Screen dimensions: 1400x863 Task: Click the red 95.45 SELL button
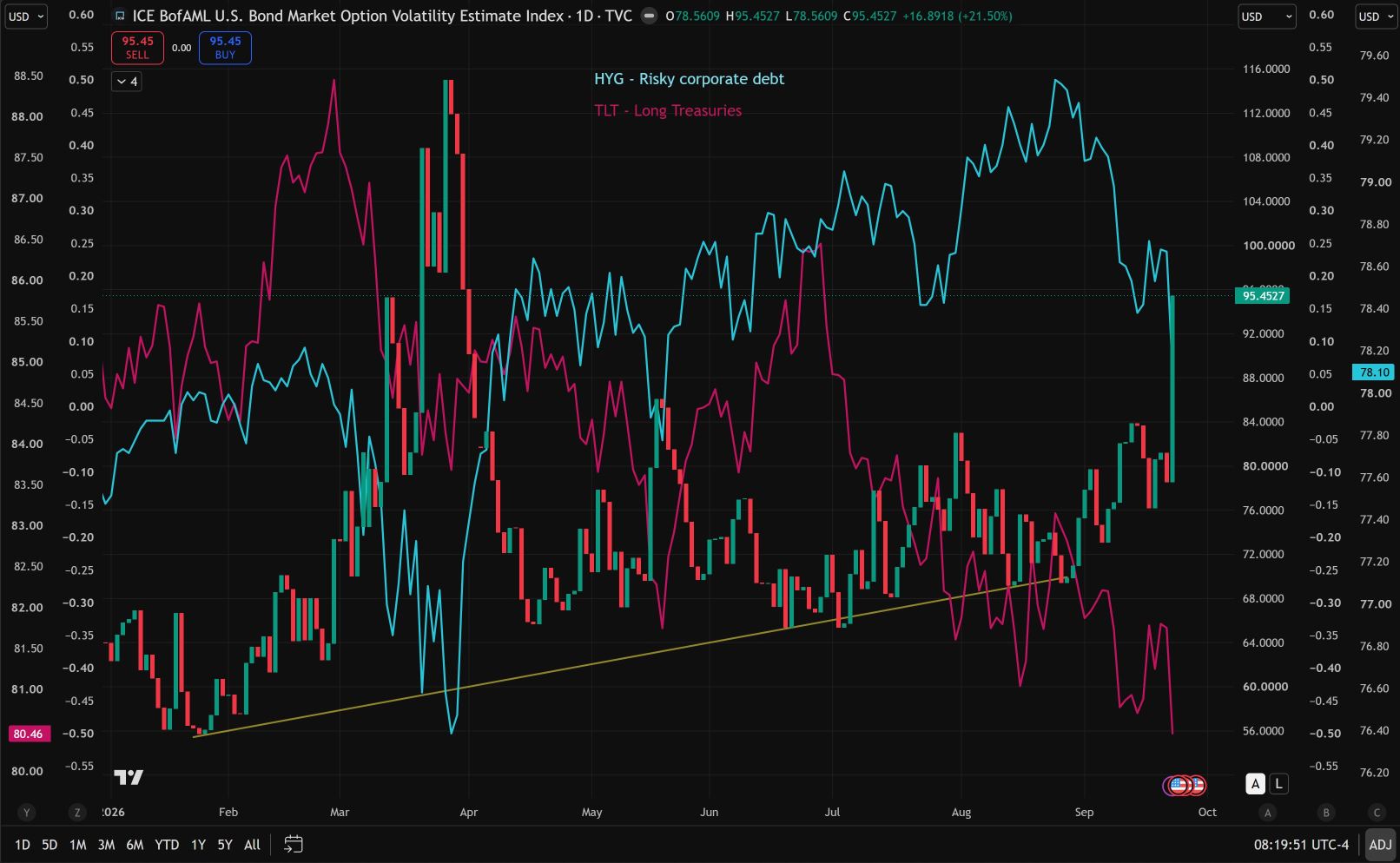point(137,48)
